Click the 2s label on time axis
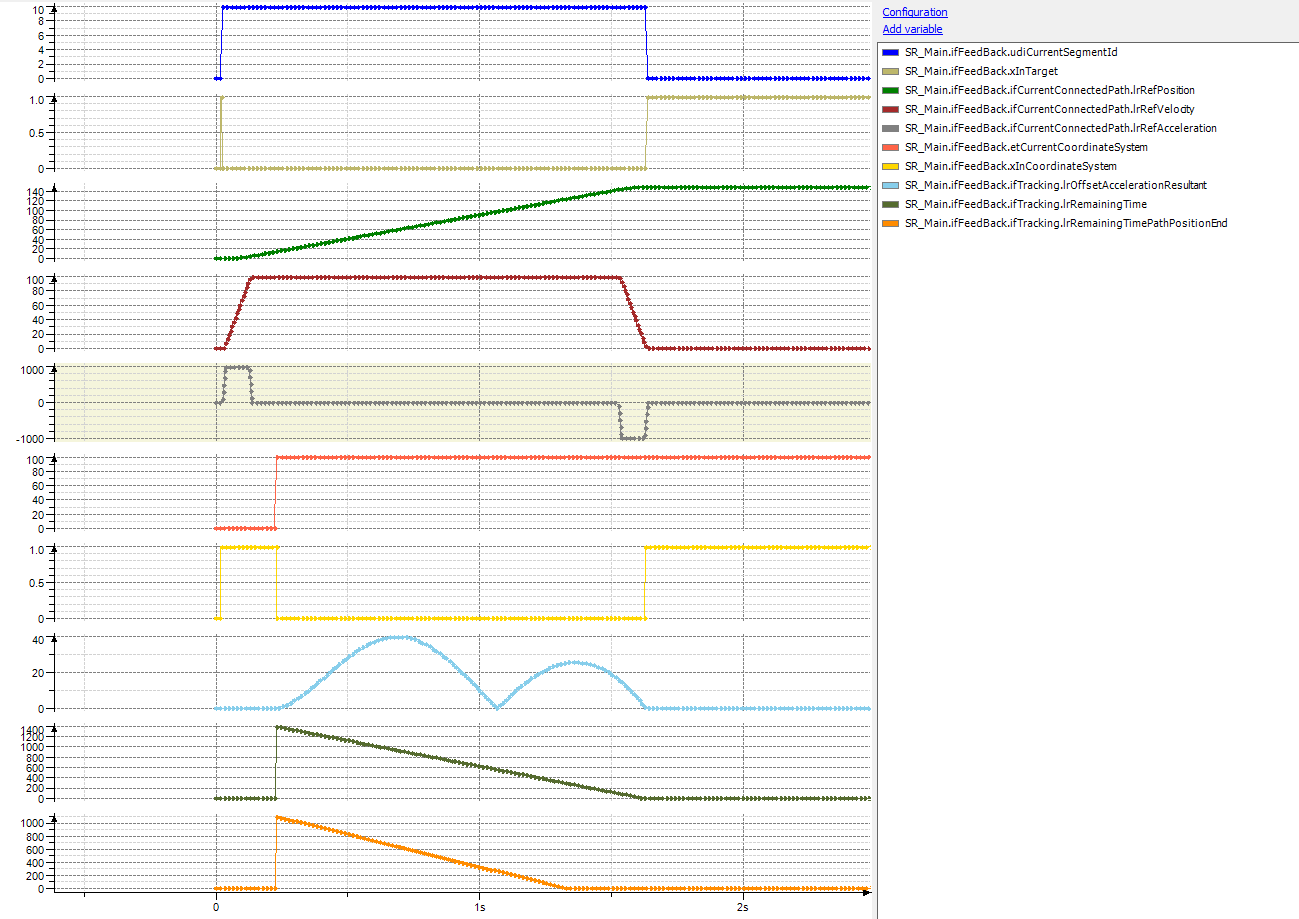1299x919 pixels. coord(742,906)
